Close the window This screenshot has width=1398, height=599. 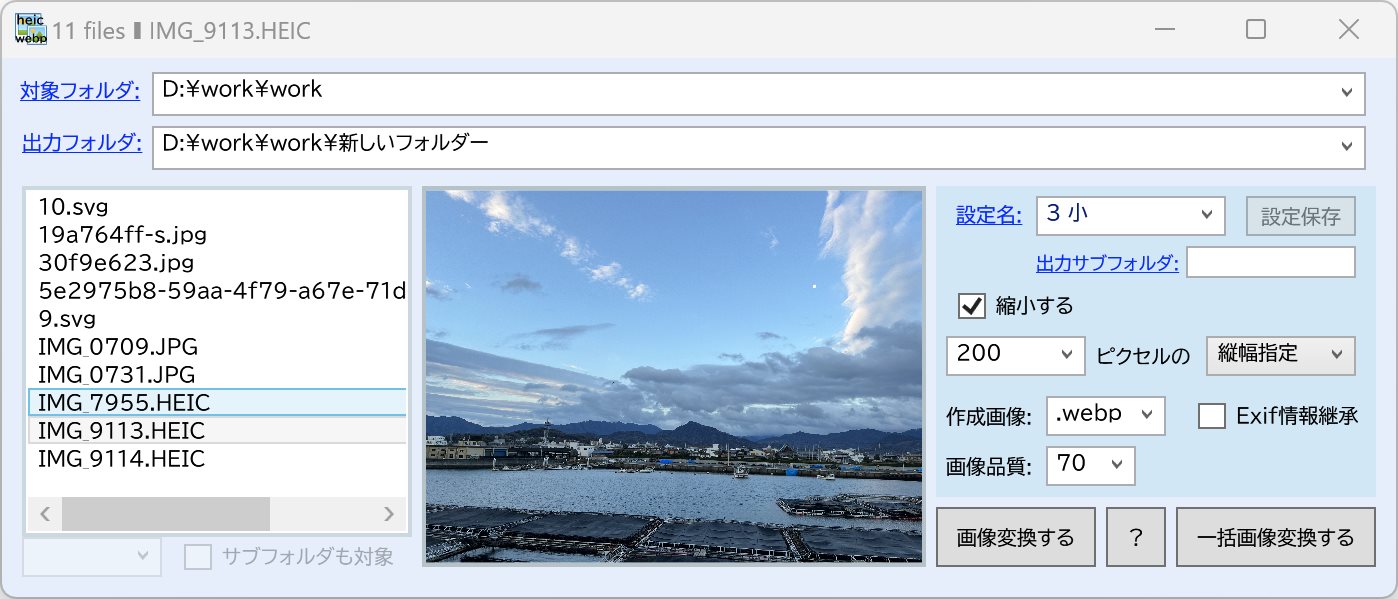click(x=1348, y=30)
